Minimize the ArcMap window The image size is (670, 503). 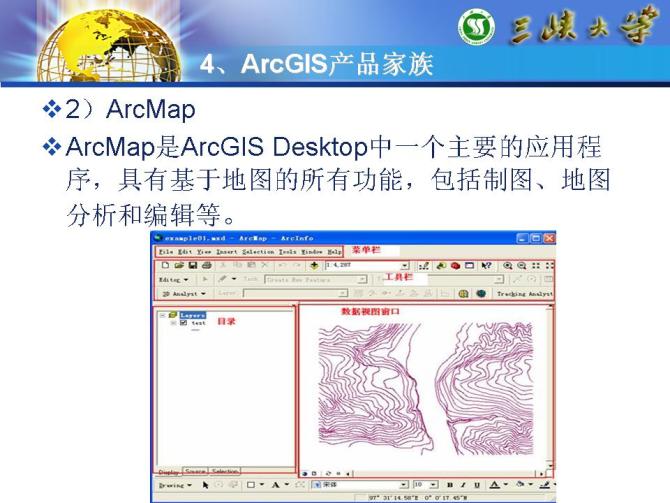[x=522, y=238]
